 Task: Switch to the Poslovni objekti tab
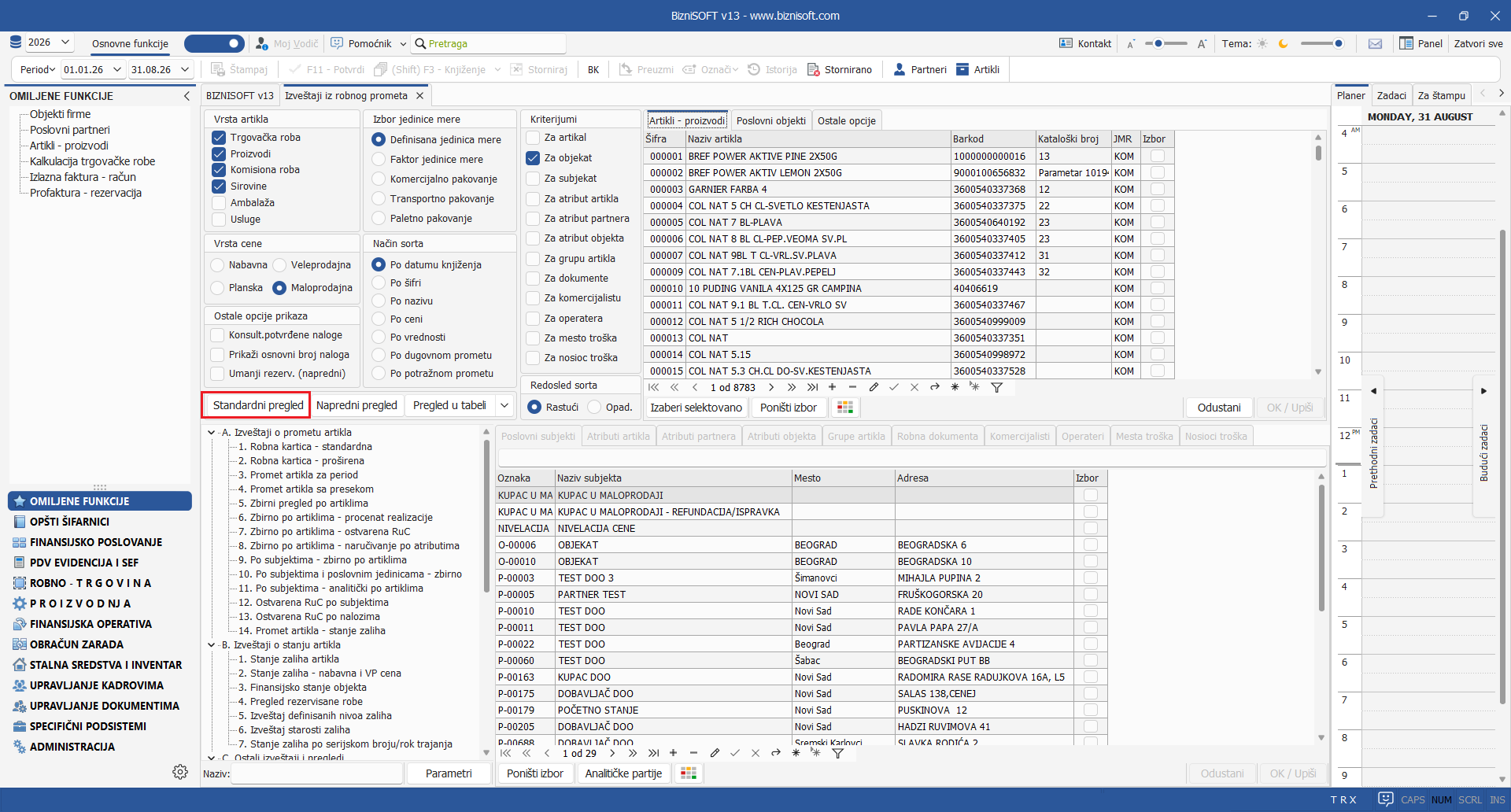tap(770, 120)
